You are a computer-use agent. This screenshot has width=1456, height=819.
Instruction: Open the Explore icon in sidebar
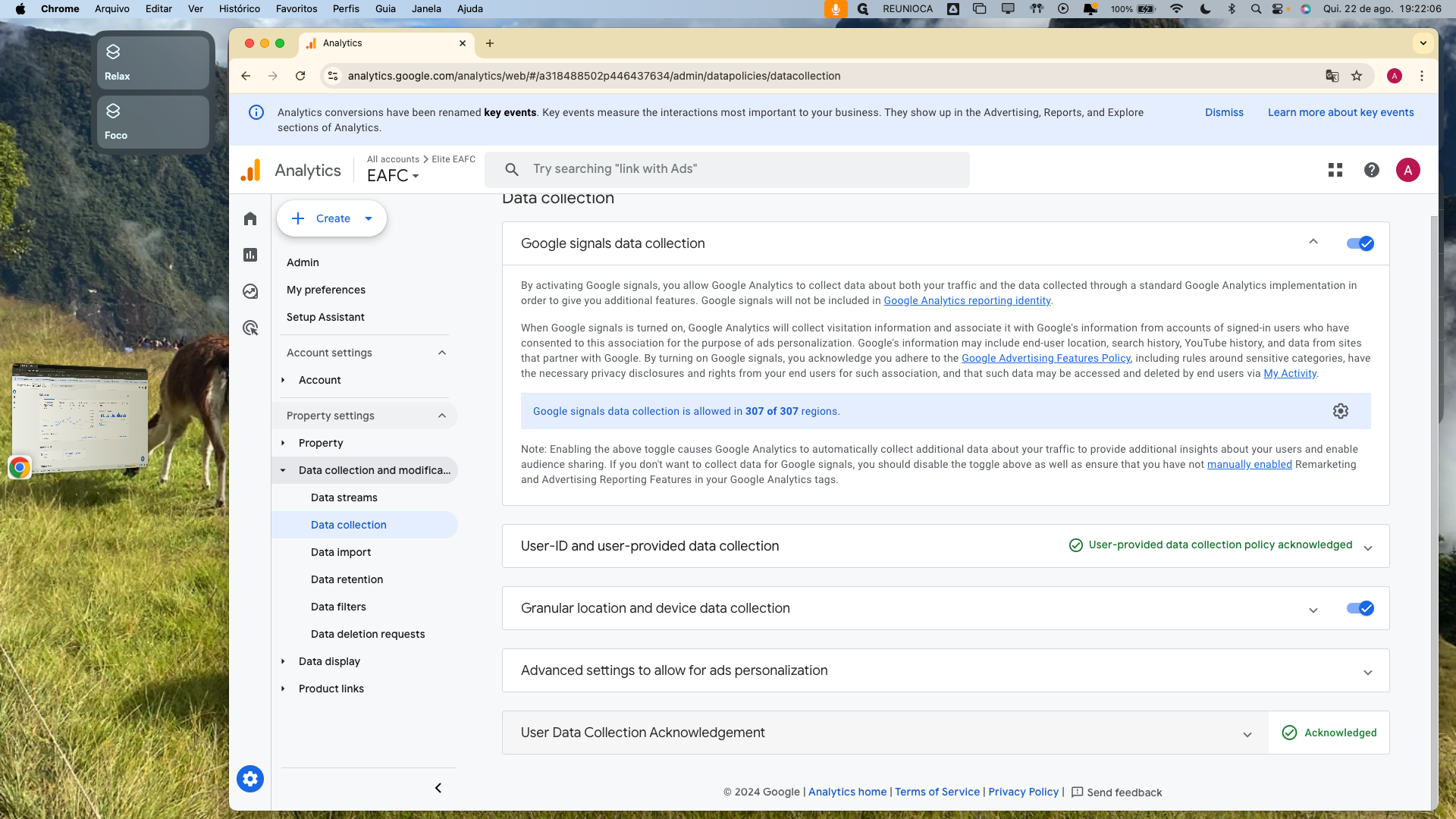click(x=250, y=291)
